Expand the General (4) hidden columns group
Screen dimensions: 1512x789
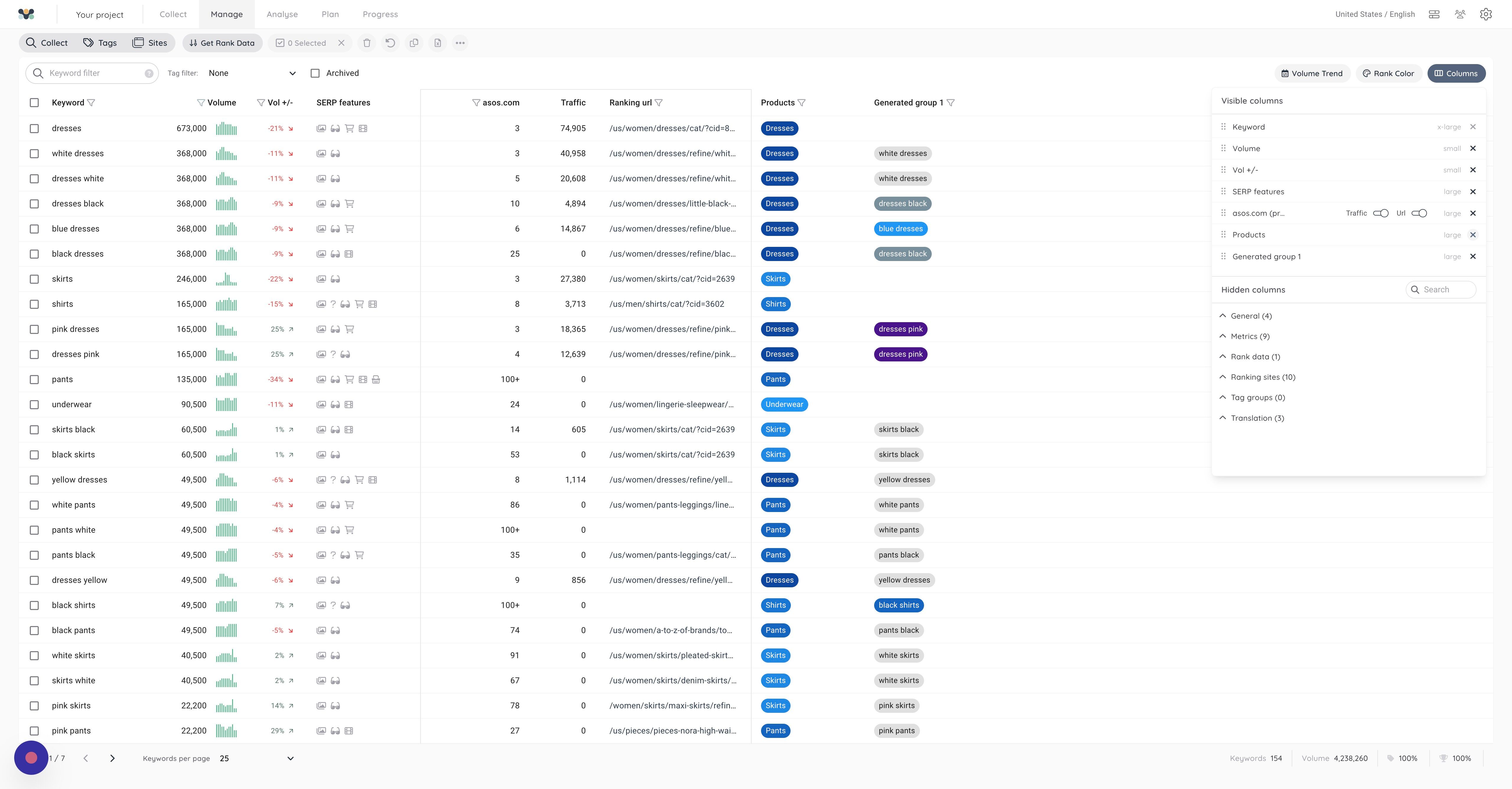tap(1246, 316)
